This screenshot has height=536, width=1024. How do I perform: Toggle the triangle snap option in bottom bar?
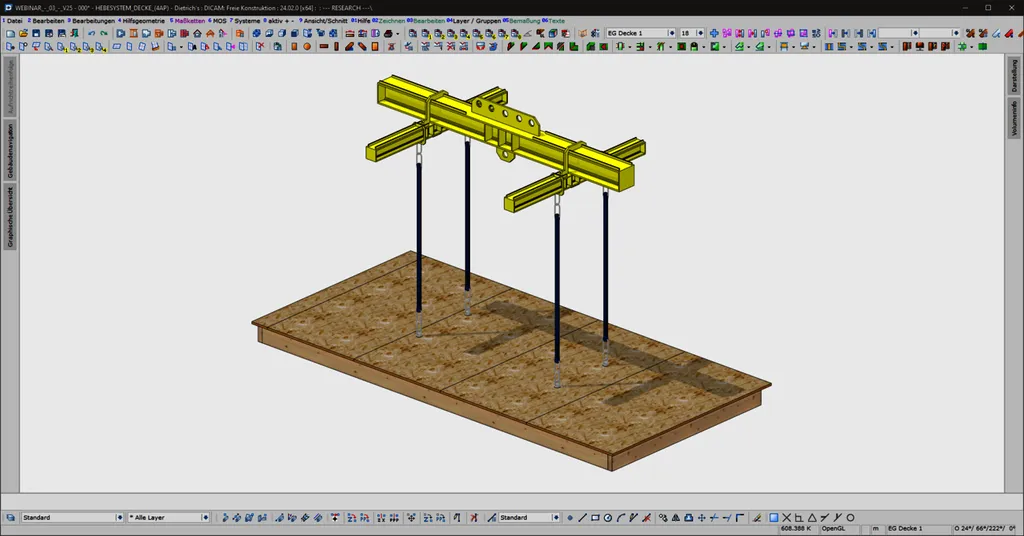pos(812,518)
